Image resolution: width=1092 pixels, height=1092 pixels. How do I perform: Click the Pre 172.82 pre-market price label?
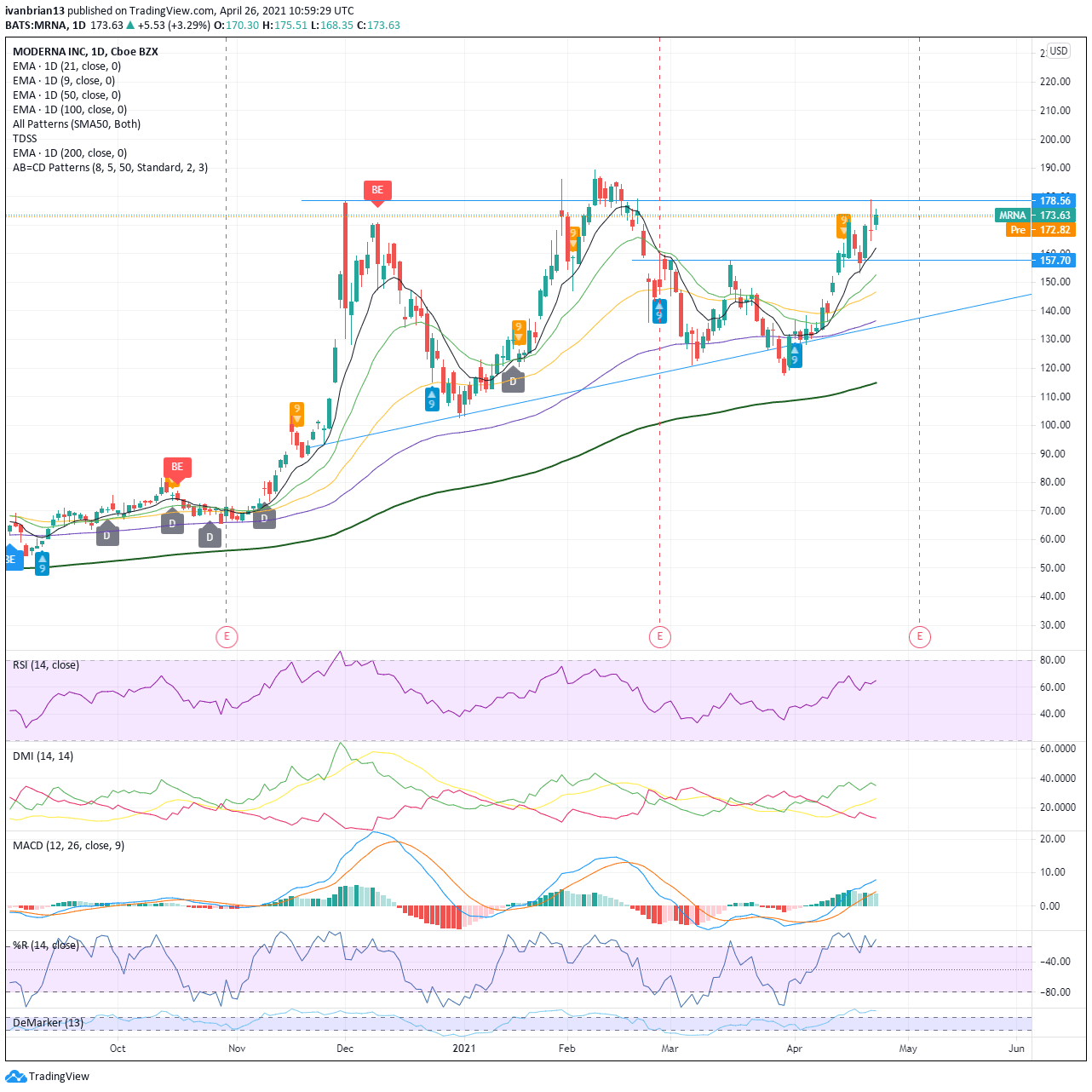click(1041, 230)
